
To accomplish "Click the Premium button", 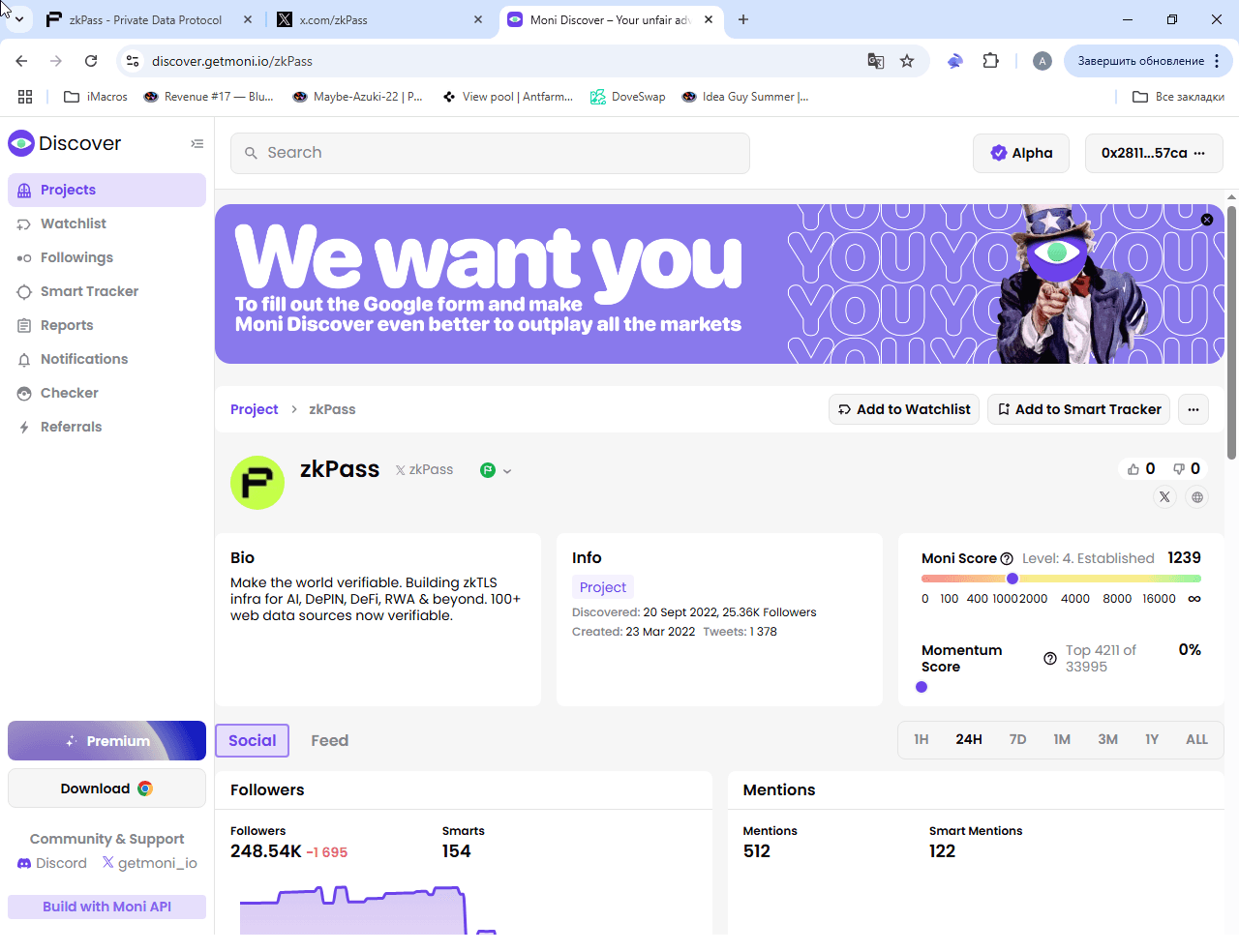I will coord(106,740).
